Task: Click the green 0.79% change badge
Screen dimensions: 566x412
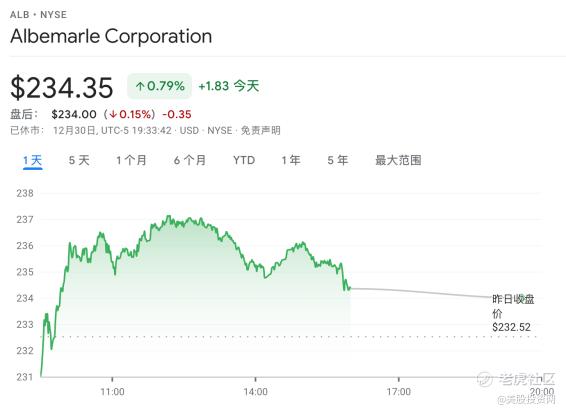Action: click(159, 86)
